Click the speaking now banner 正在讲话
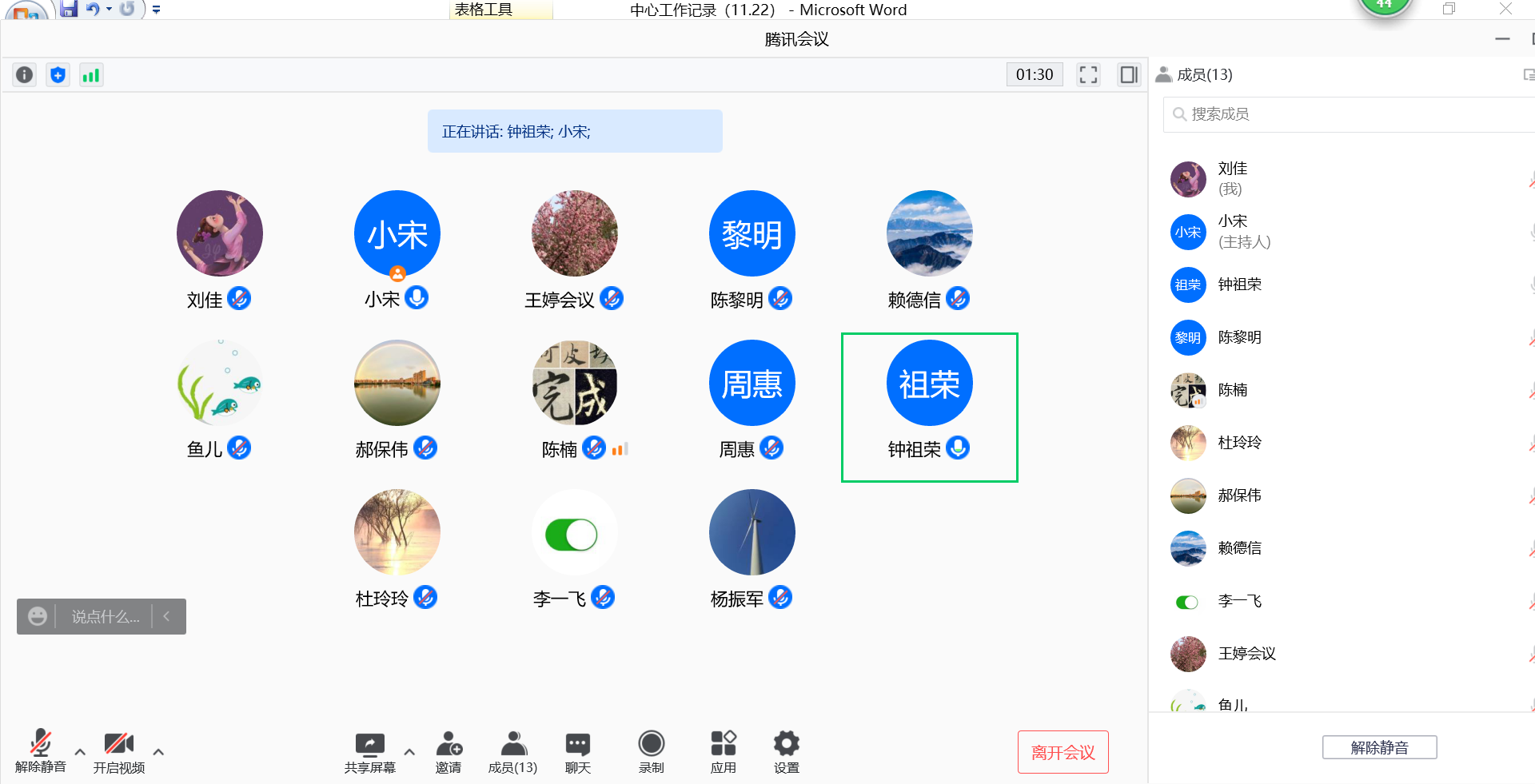The width and height of the screenshot is (1535, 784). (x=575, y=131)
